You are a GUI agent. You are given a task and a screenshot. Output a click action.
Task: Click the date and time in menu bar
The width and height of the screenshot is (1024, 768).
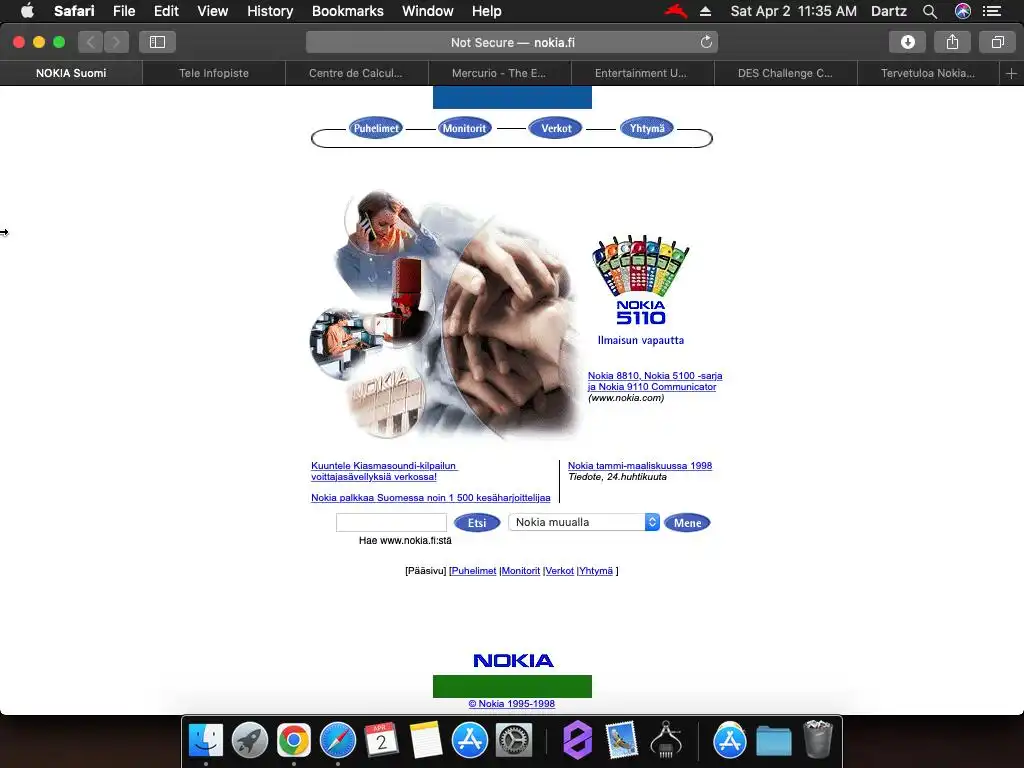(793, 11)
